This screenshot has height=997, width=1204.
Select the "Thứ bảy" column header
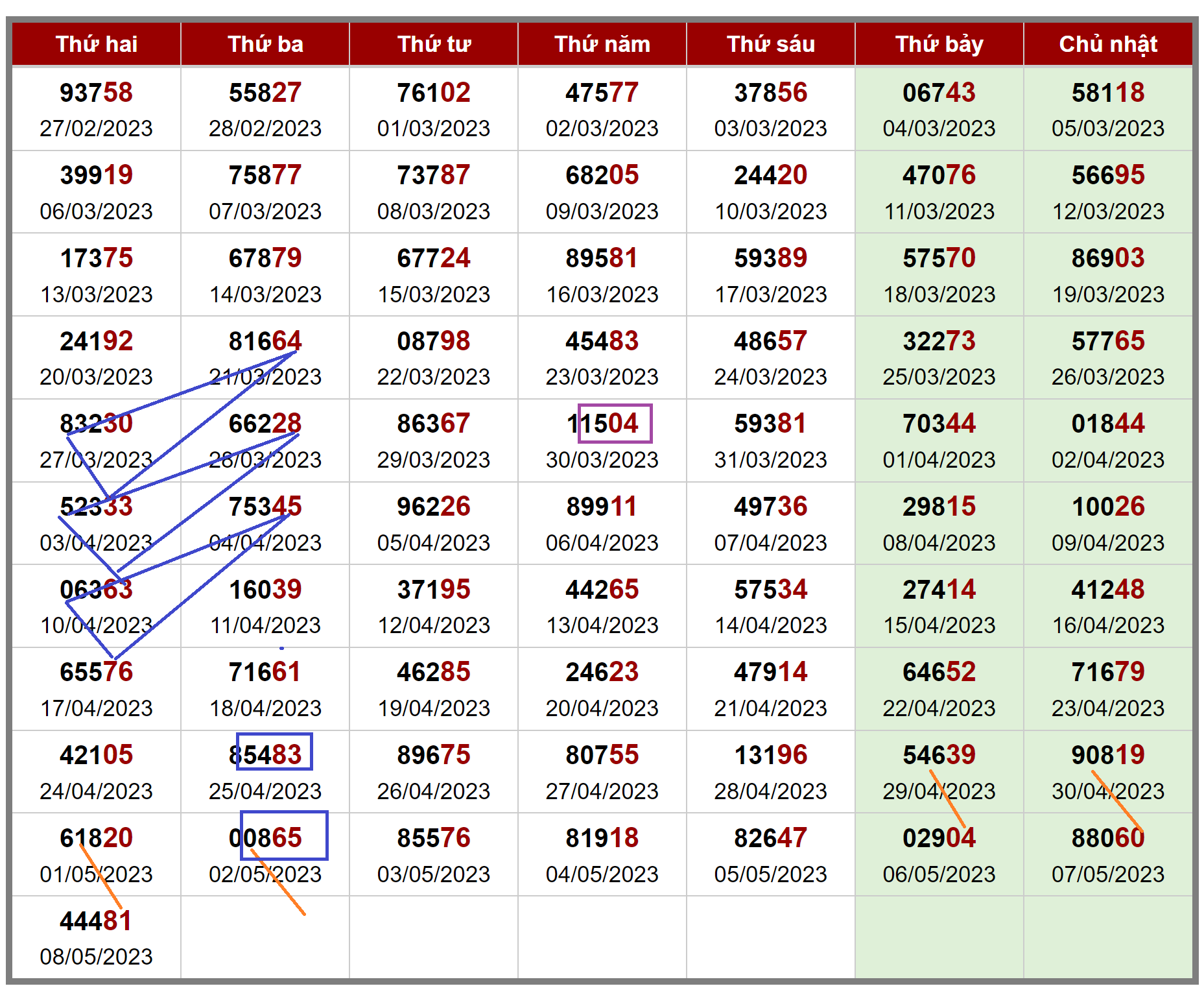pyautogui.click(x=939, y=44)
